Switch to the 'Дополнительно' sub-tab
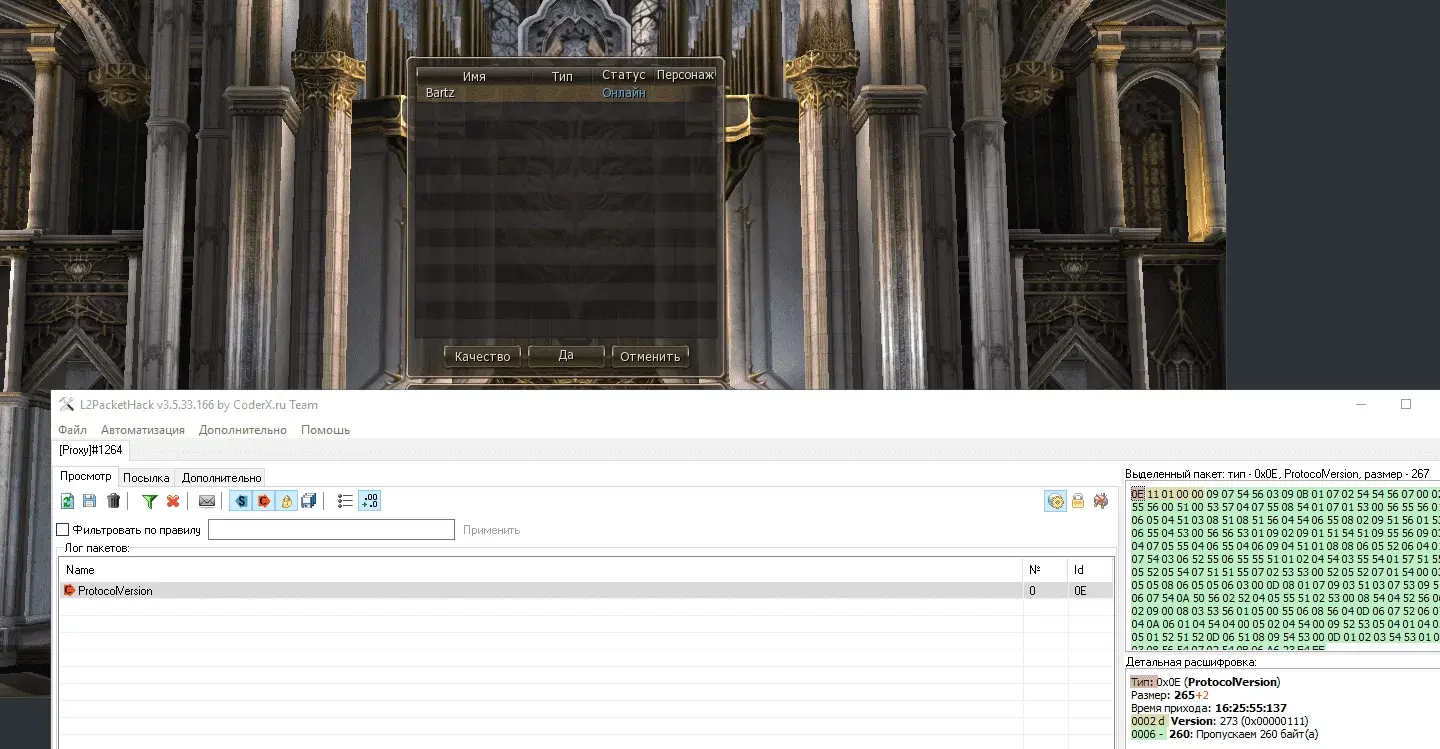1440x749 pixels. click(221, 478)
